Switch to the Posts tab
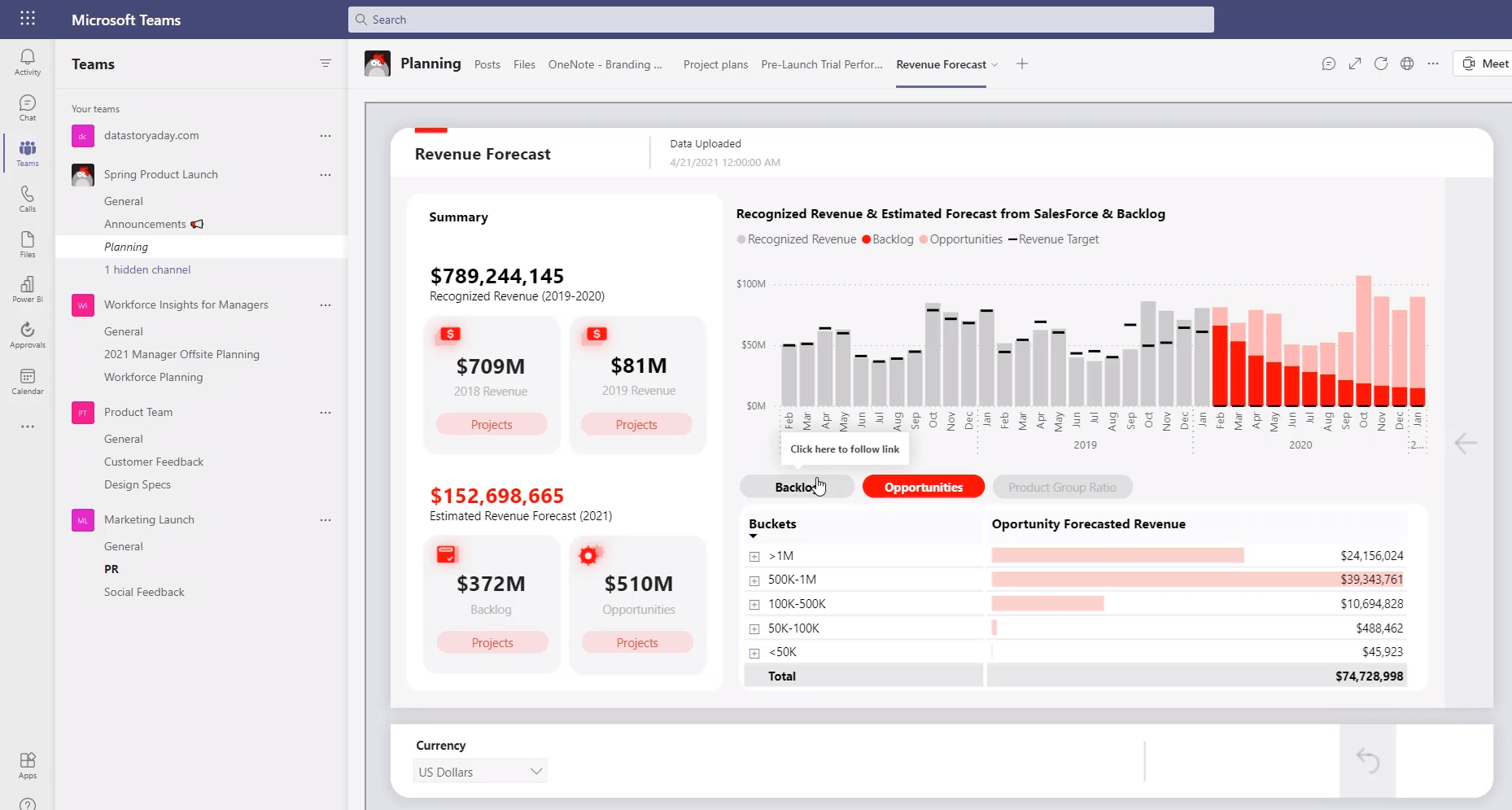Screen dimensions: 1512x810 [487, 64]
